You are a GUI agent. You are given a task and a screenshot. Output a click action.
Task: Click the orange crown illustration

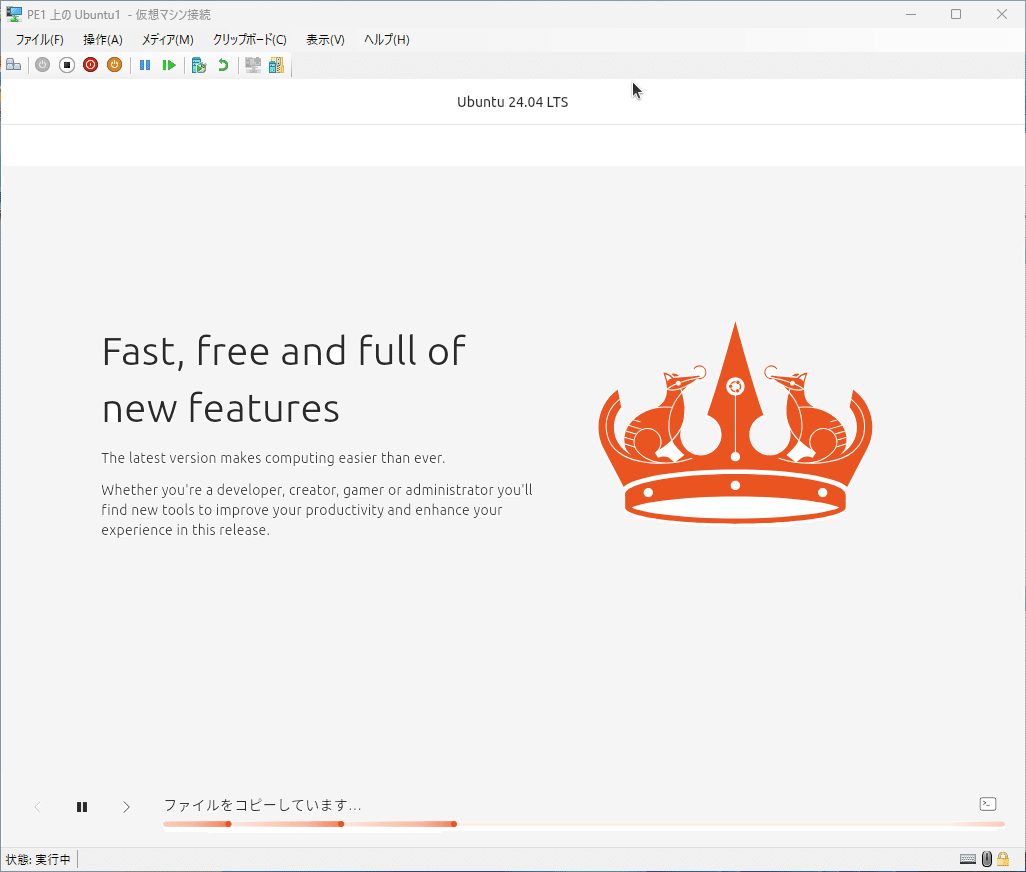[x=735, y=423]
